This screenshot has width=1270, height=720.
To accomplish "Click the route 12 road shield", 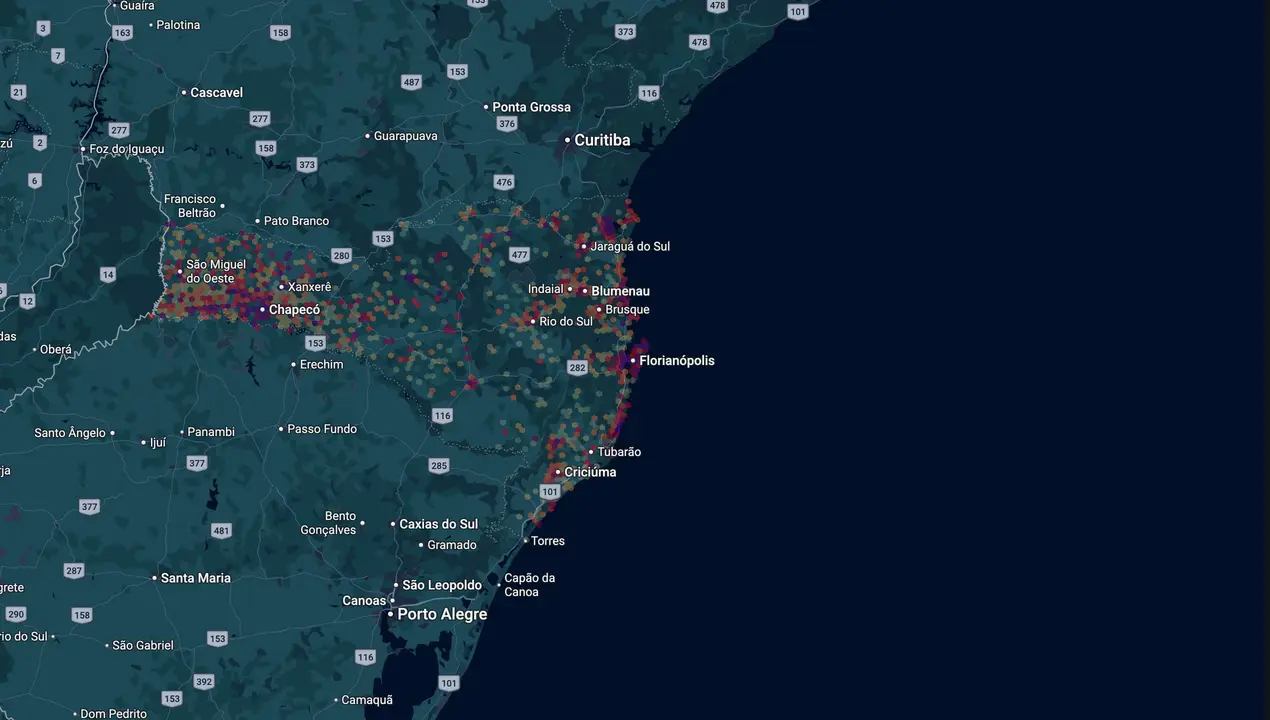I will [27, 301].
